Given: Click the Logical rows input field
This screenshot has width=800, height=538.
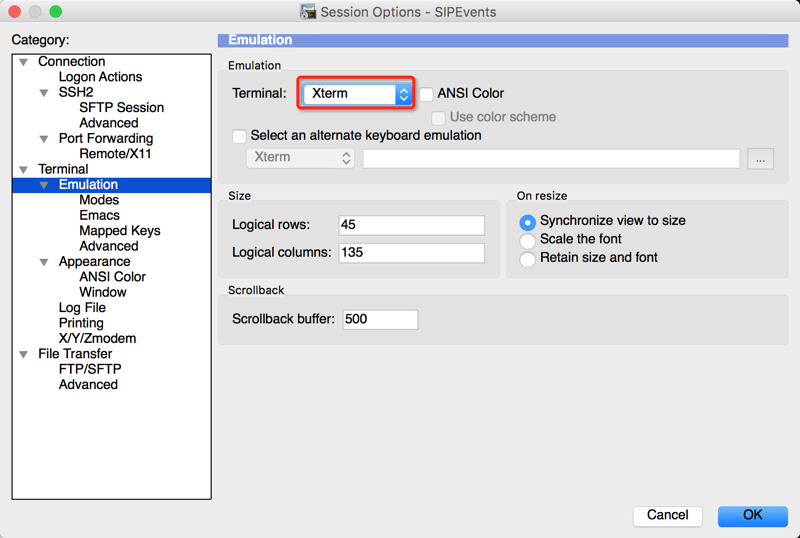Looking at the screenshot, I should 410,225.
